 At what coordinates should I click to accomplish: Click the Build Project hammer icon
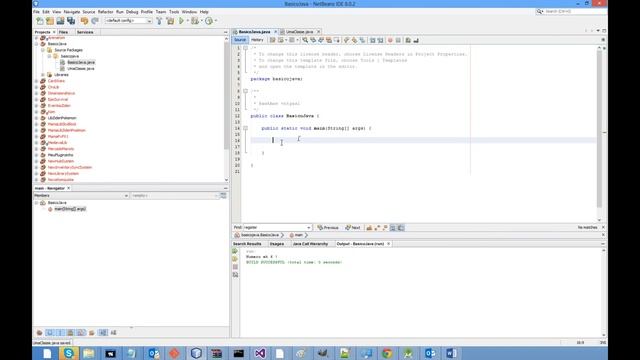pyautogui.click(x=159, y=21)
